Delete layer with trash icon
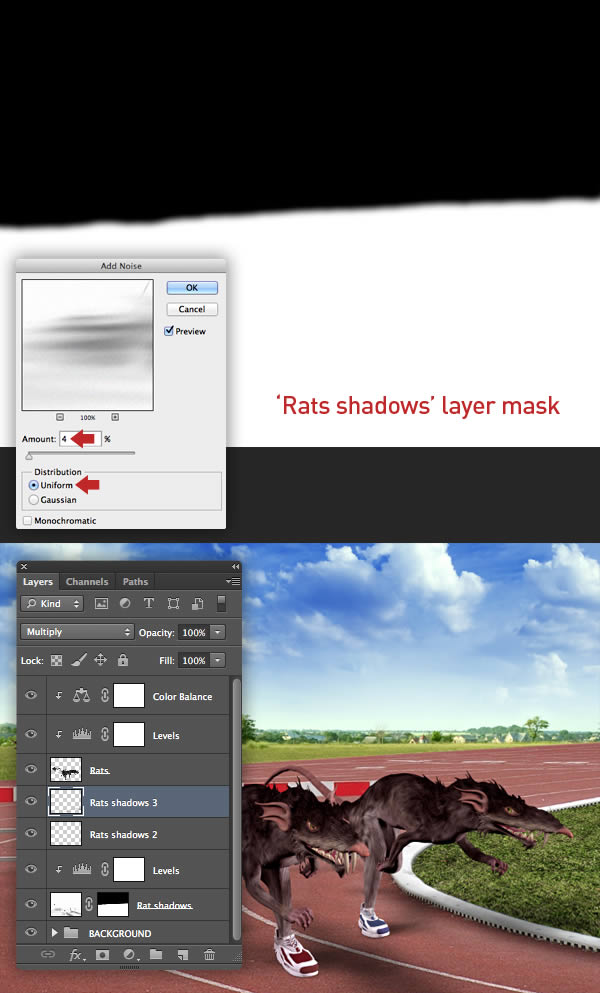Screen dimensions: 600x993 click(x=209, y=954)
